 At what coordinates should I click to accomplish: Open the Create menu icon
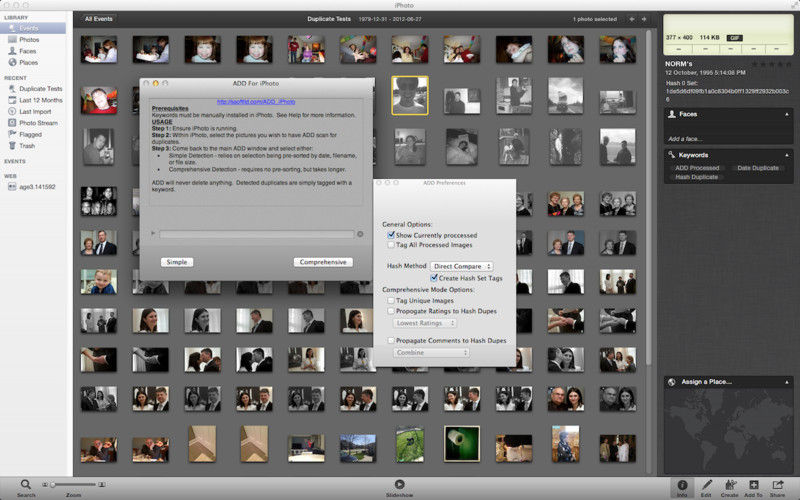pos(730,488)
